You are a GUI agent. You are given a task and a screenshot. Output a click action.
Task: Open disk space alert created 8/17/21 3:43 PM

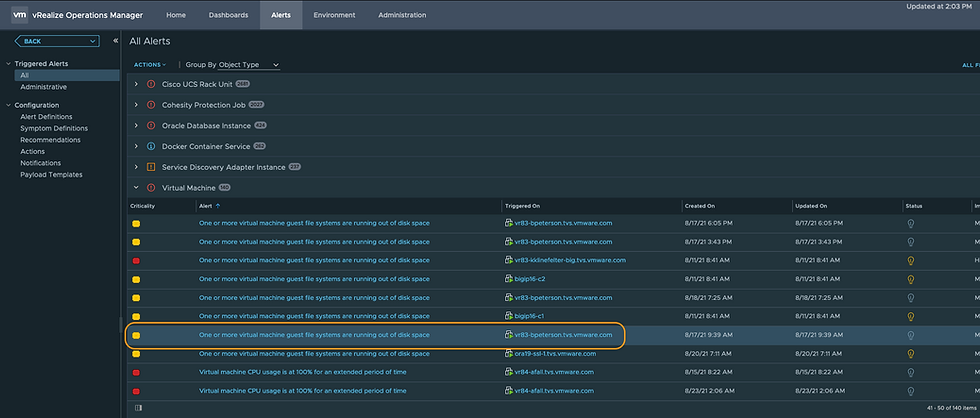tap(314, 242)
